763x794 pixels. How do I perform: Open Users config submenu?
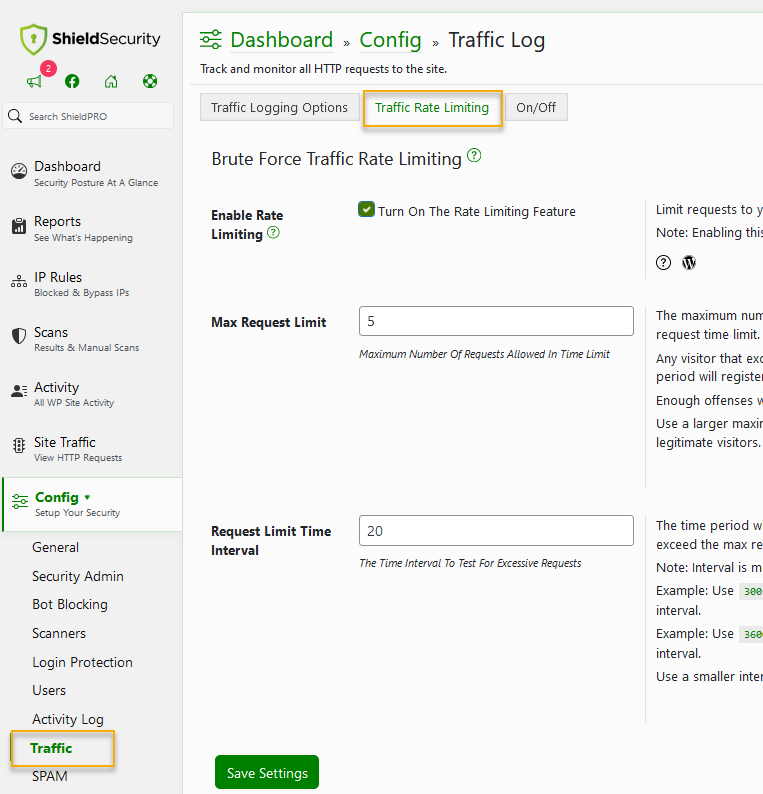[49, 691]
